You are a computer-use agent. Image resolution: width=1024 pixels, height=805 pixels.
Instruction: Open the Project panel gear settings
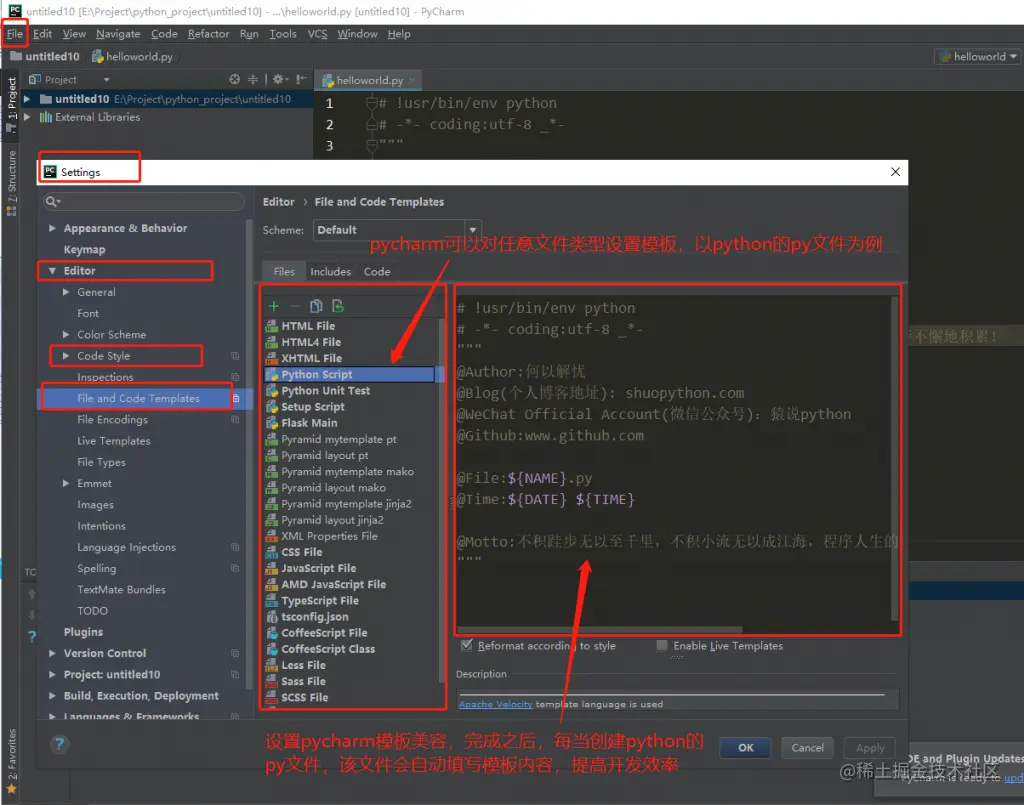(280, 79)
